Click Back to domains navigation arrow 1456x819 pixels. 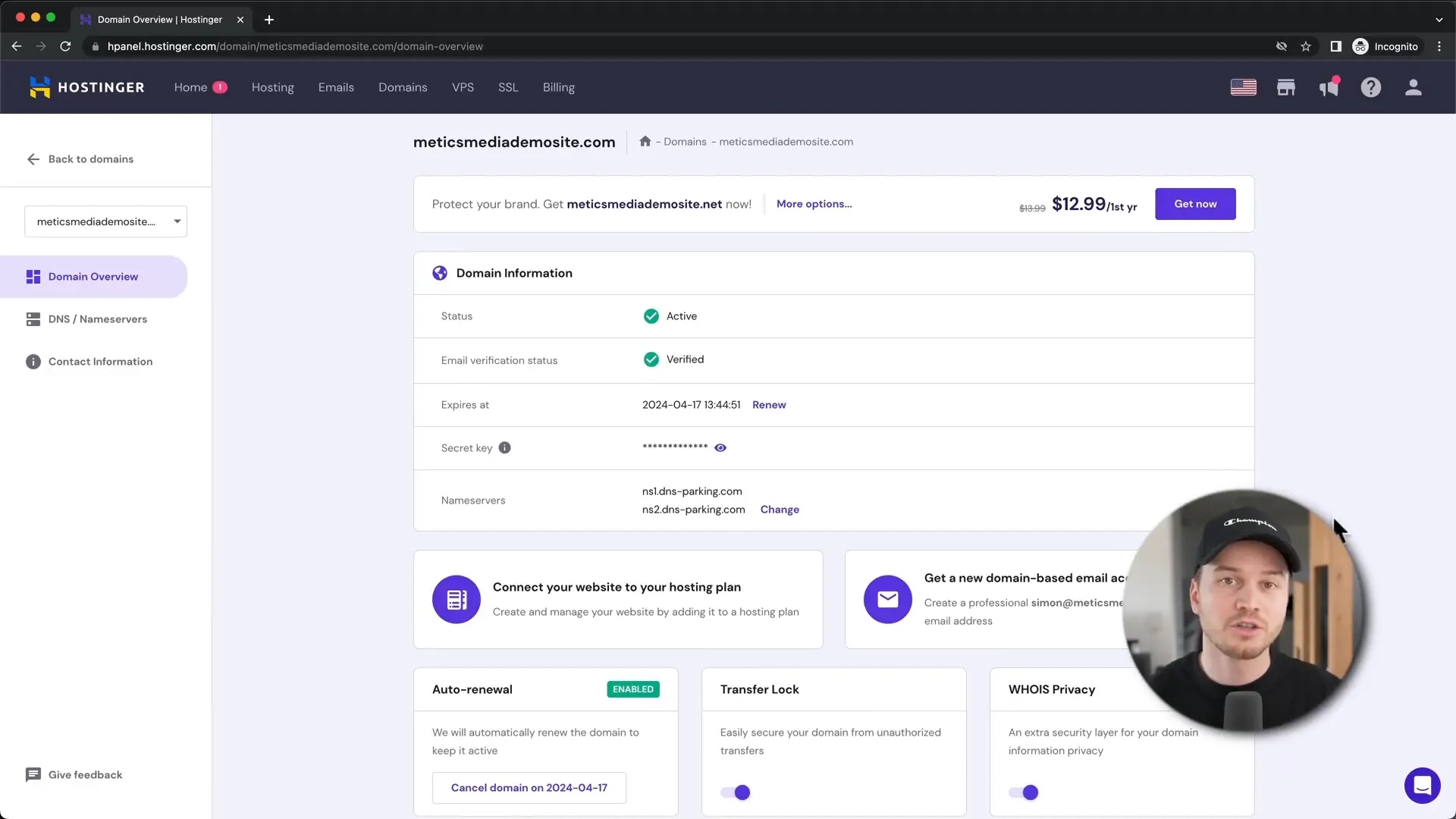point(33,159)
